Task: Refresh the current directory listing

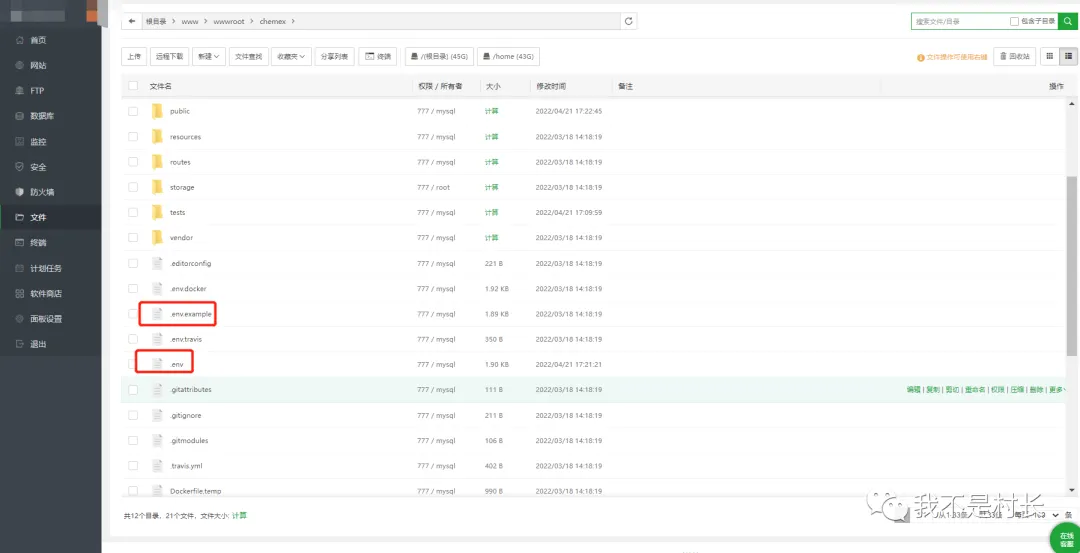Action: coord(628,21)
